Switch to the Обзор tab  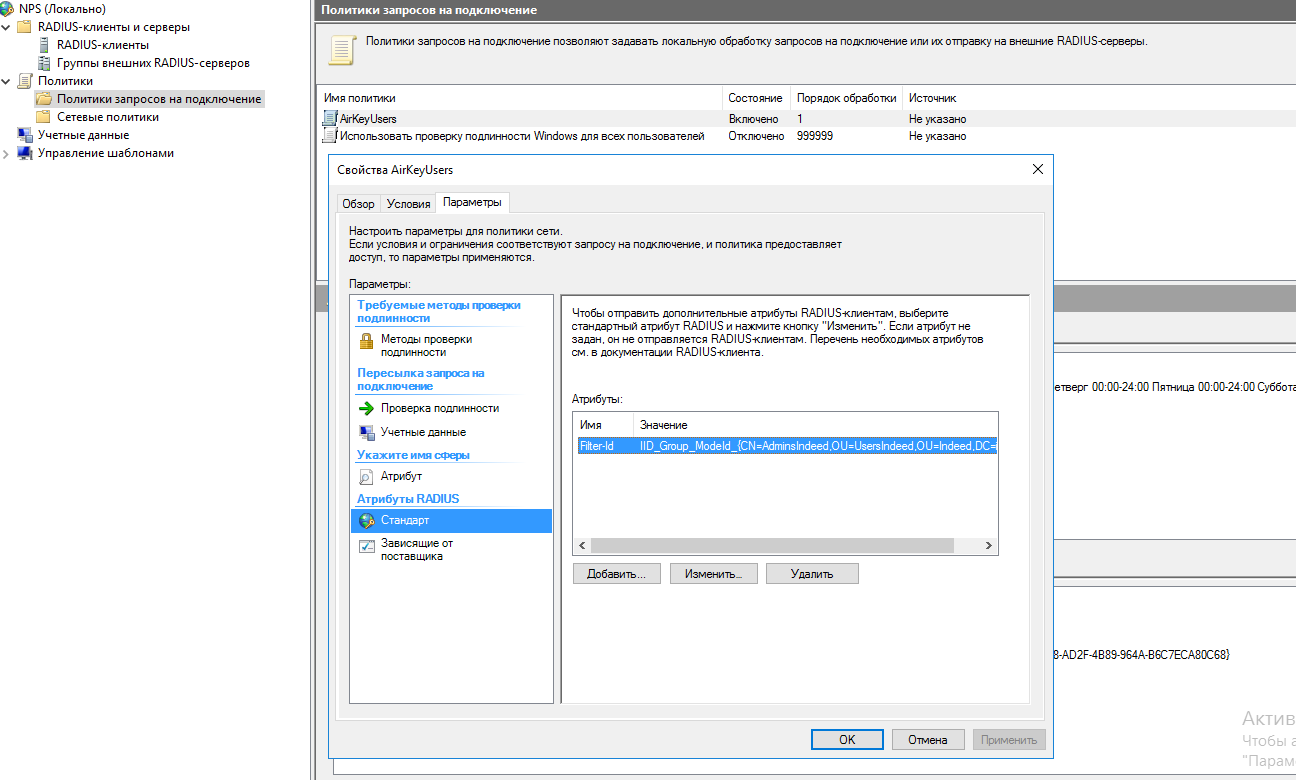[x=358, y=204]
